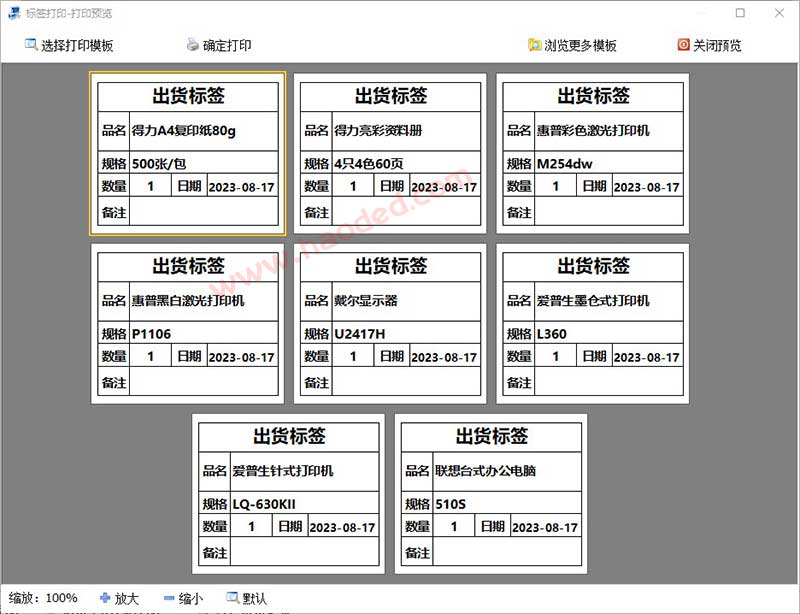Click the spec text 510S

(451, 504)
